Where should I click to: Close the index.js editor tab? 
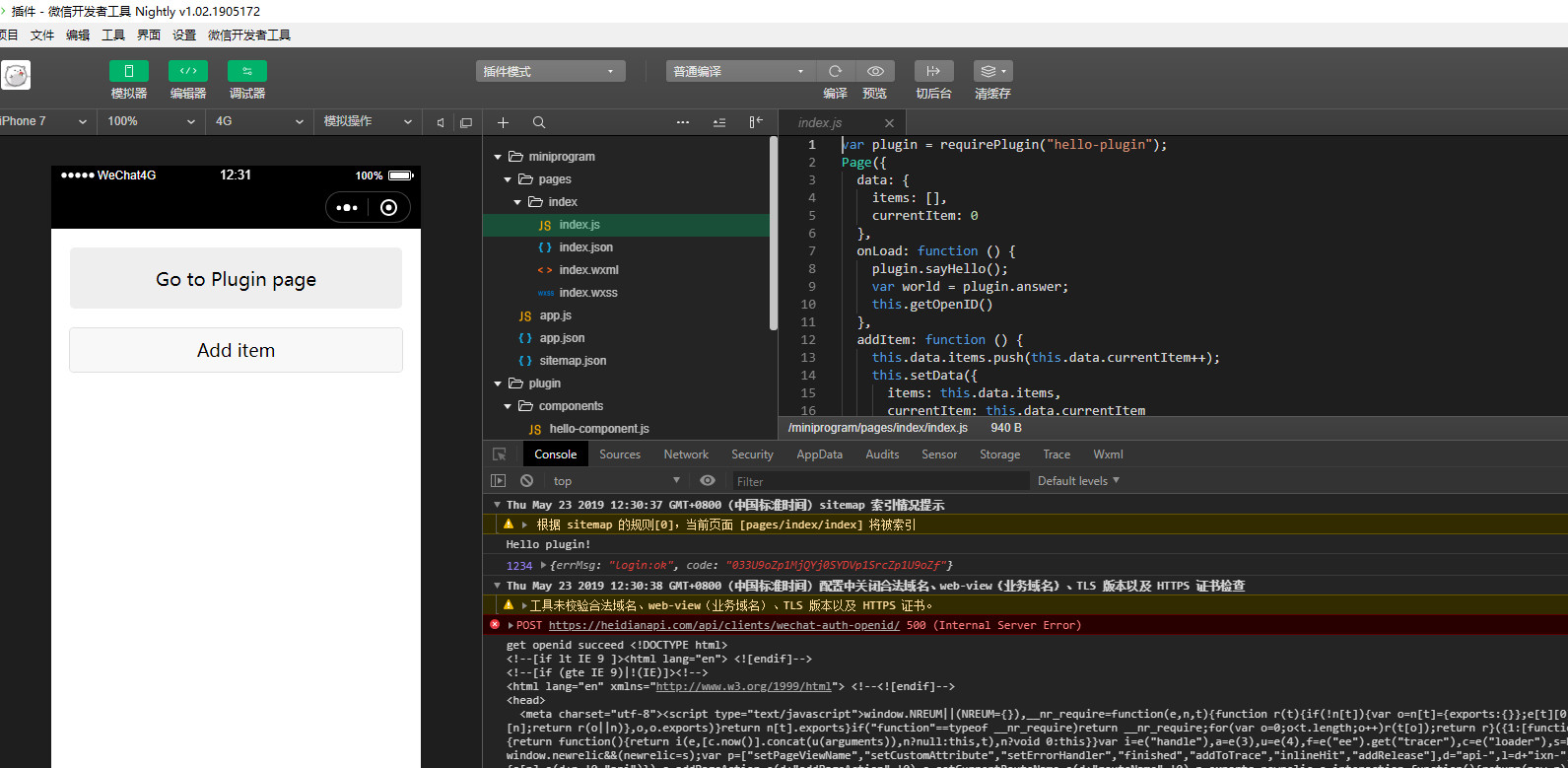(x=889, y=123)
